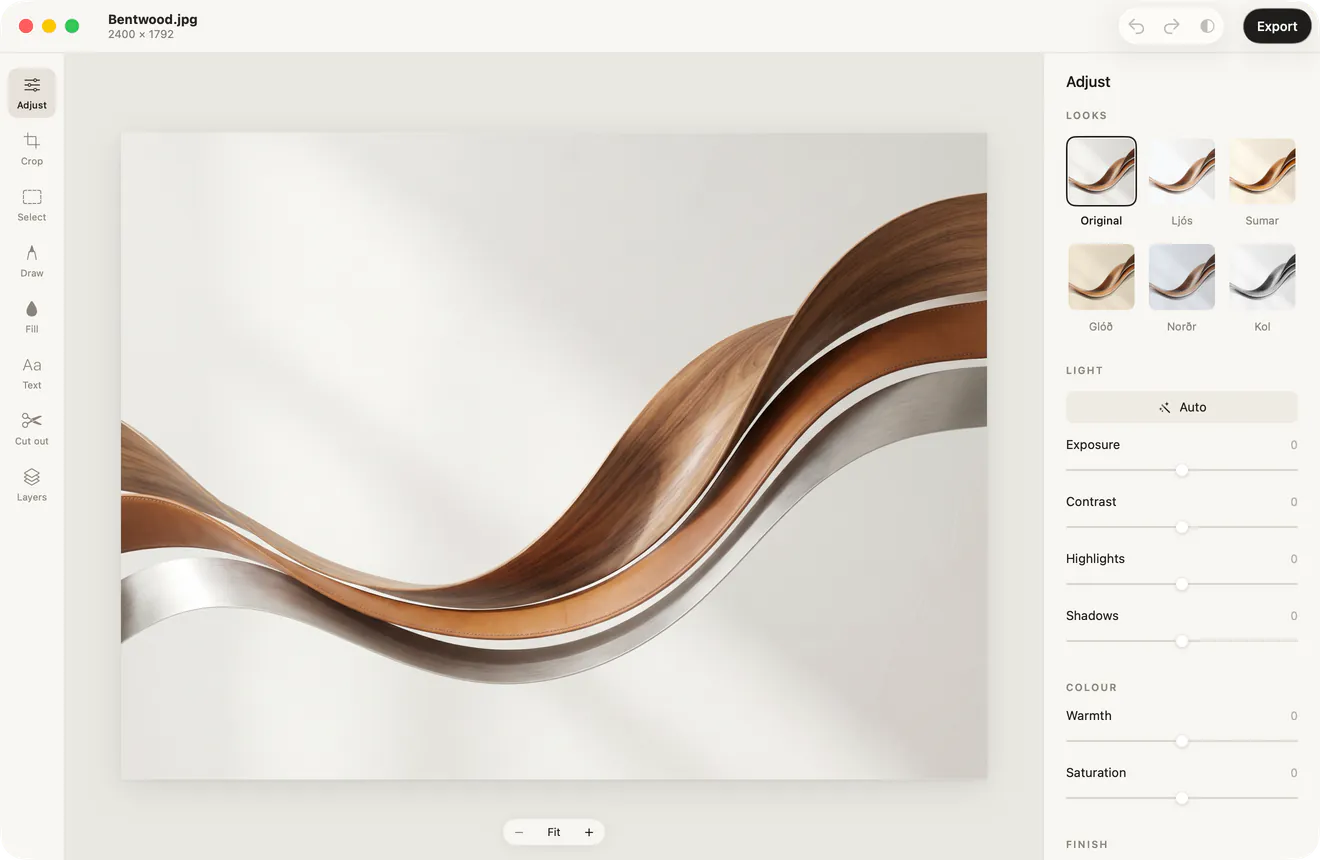This screenshot has width=1320, height=860.
Task: Pick the Fill droplet tool
Action: (32, 317)
